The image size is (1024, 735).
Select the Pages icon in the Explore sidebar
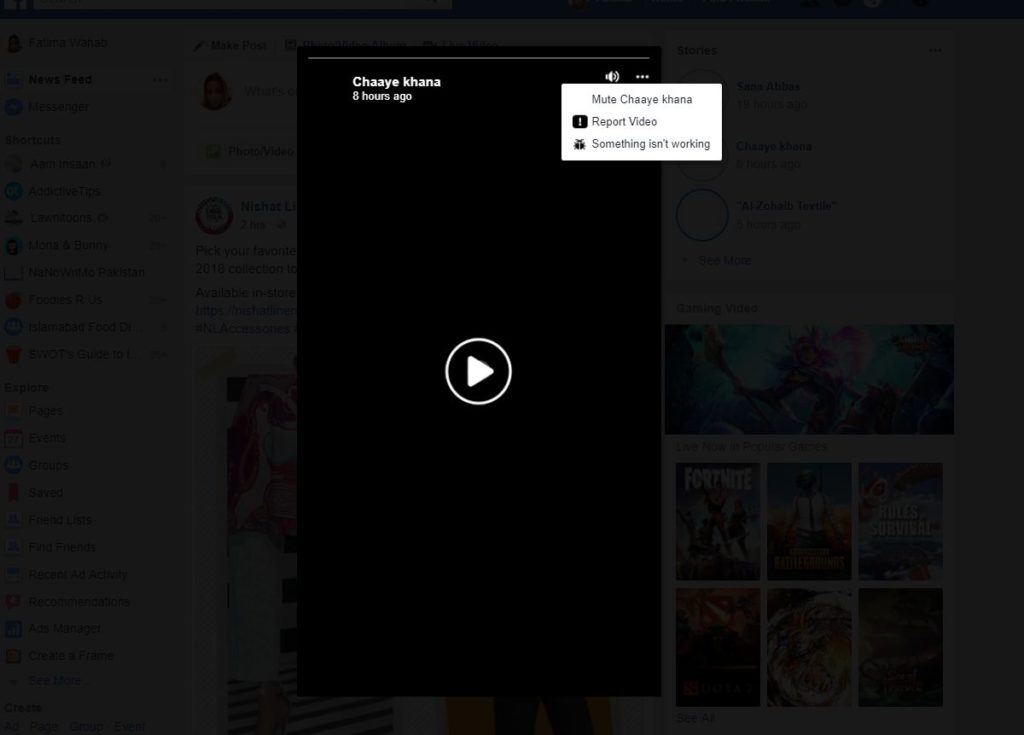pyautogui.click(x=14, y=411)
